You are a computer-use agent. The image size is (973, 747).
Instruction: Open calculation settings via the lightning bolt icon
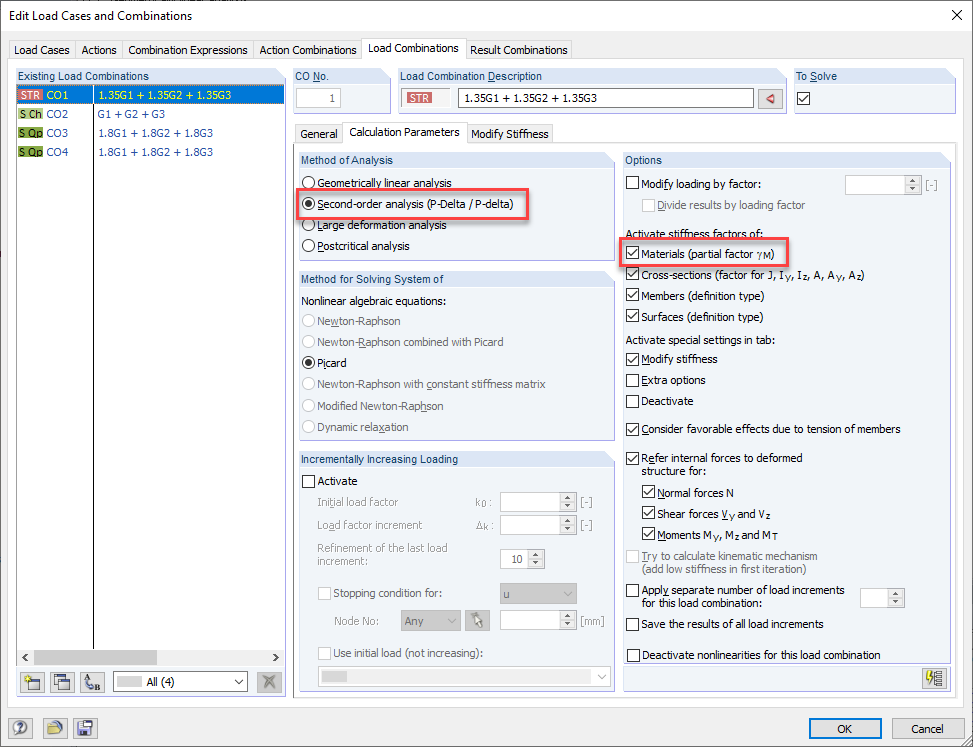934,678
